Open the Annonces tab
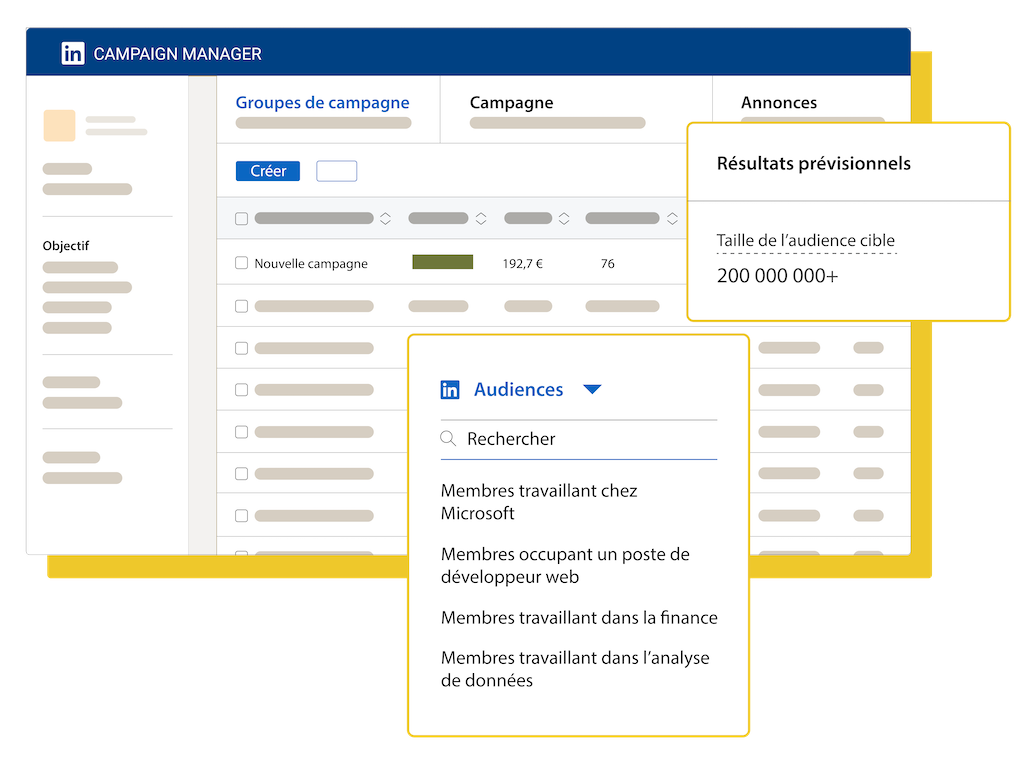 coord(778,103)
